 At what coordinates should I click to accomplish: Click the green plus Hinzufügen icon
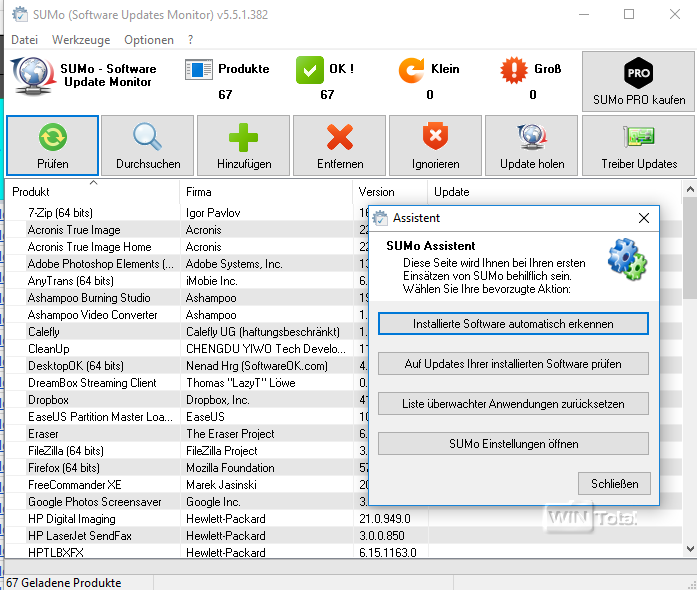(x=243, y=137)
